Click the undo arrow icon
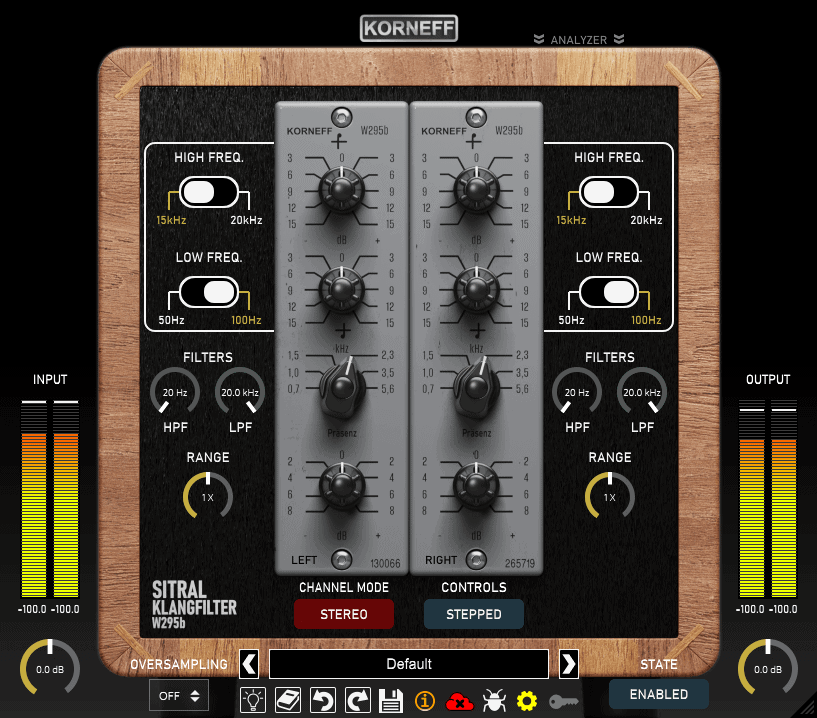817x718 pixels. pos(323,700)
